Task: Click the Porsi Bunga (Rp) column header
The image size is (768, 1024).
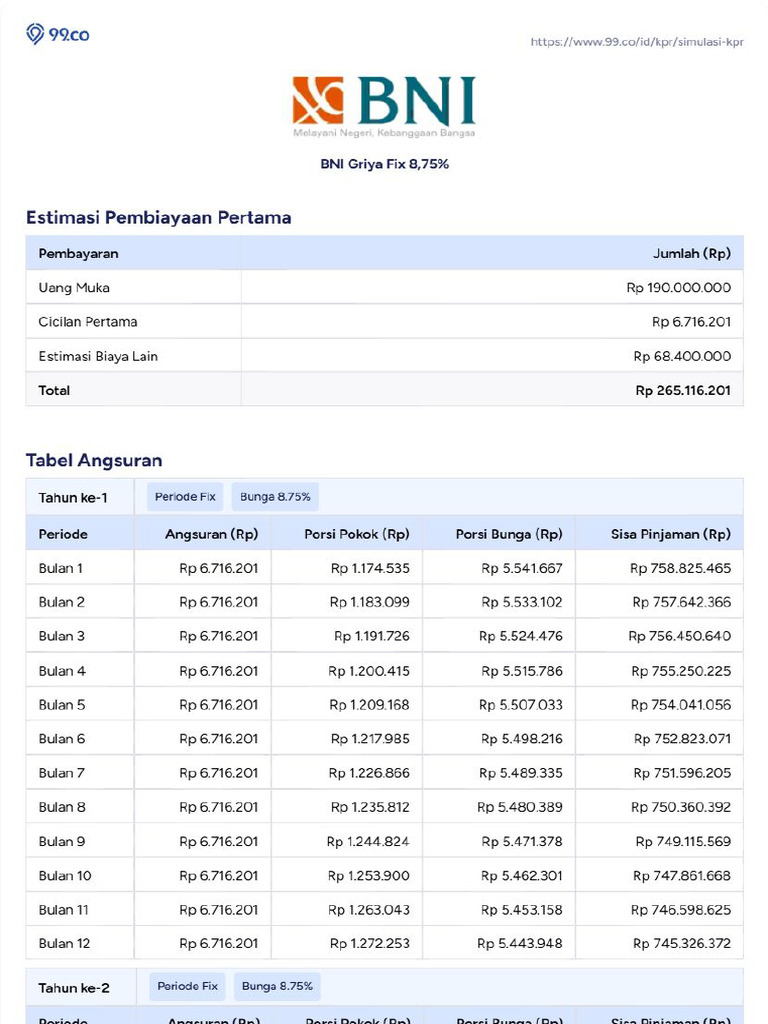Action: [509, 534]
